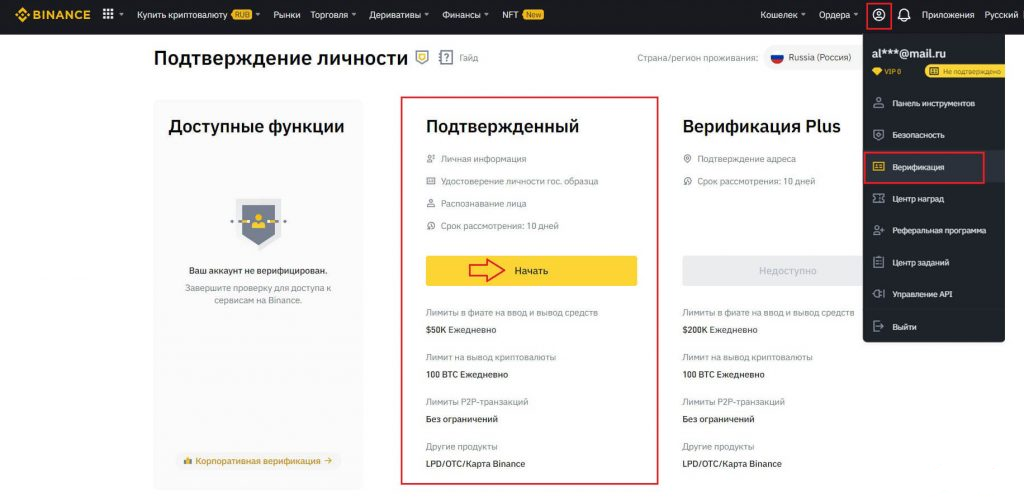Open the Рынки menu item
This screenshot has height=497, width=1024.
pos(286,14)
